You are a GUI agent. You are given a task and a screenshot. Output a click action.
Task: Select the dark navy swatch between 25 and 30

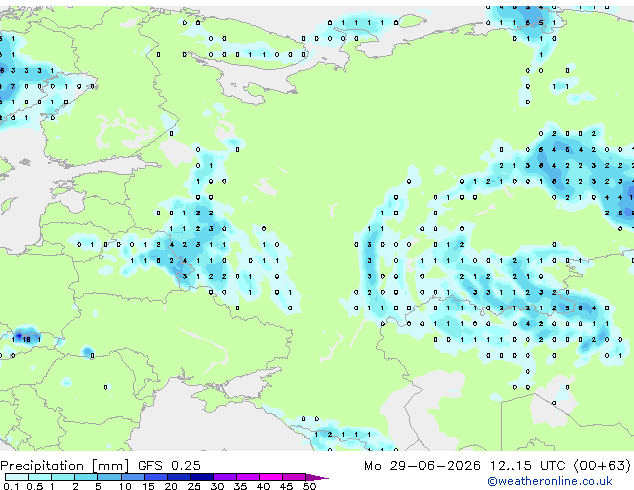pyautogui.click(x=201, y=477)
